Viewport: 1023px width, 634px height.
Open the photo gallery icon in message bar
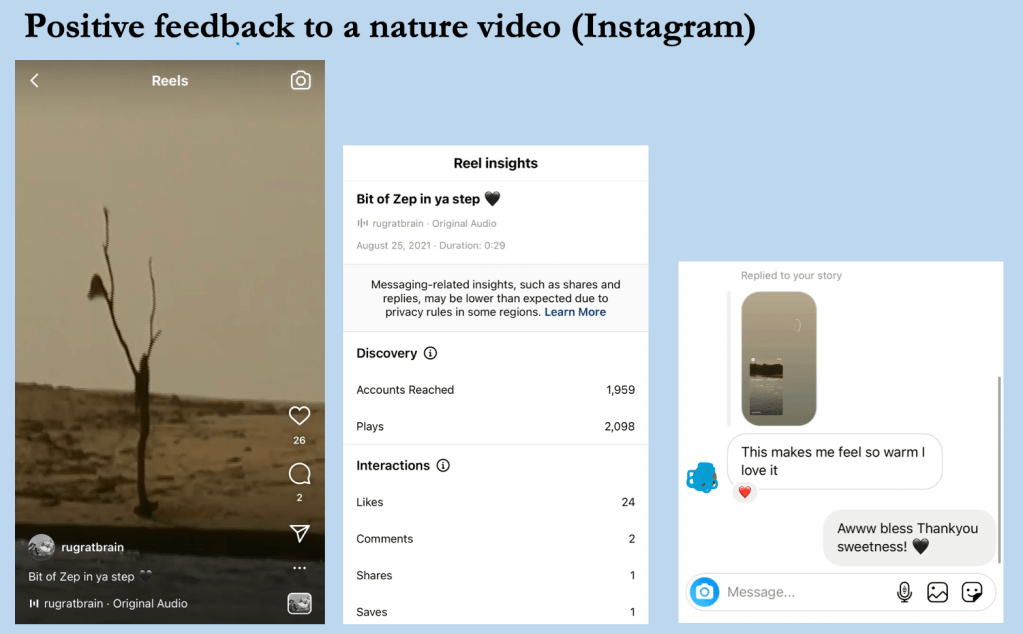(x=938, y=592)
